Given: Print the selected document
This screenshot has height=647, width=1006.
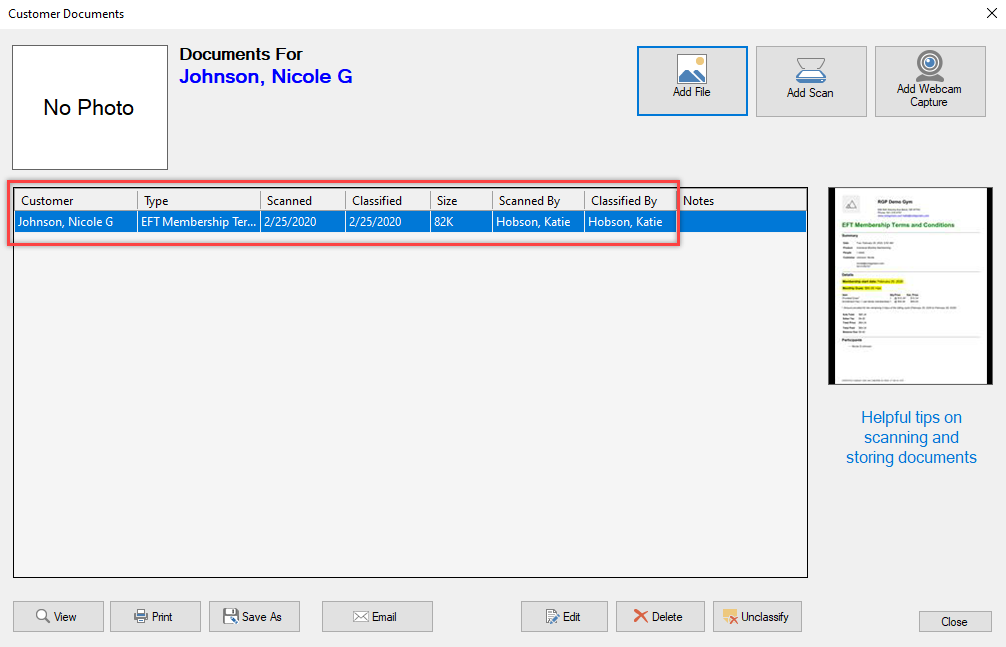Looking at the screenshot, I should point(155,616).
